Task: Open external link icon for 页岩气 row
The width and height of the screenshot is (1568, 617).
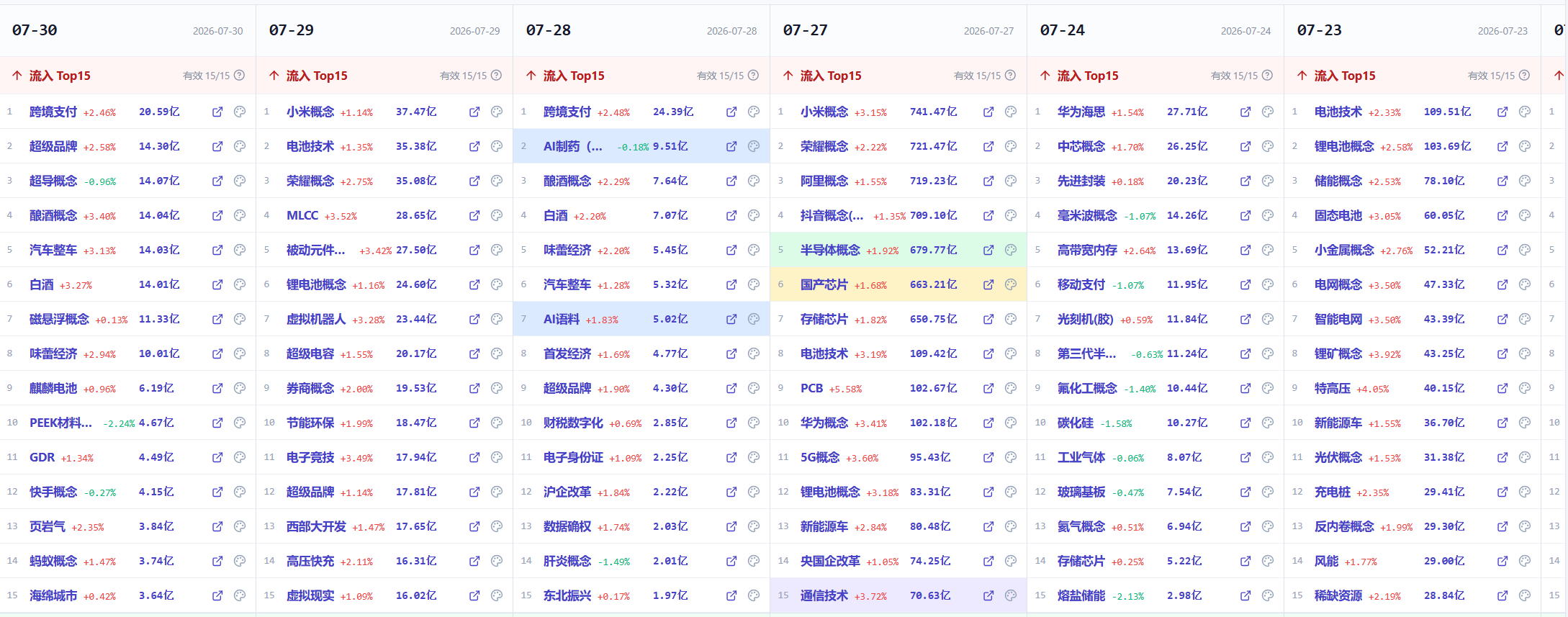Action: click(217, 526)
